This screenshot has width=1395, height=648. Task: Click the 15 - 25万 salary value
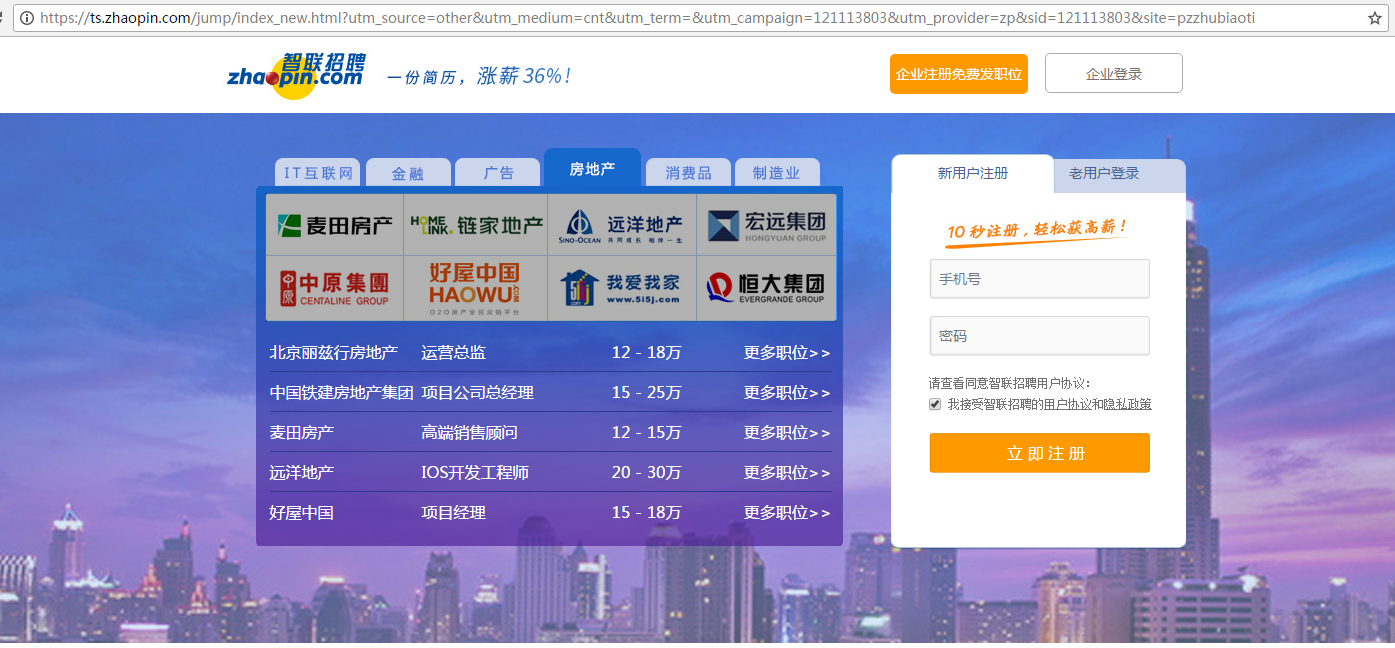pyautogui.click(x=647, y=393)
